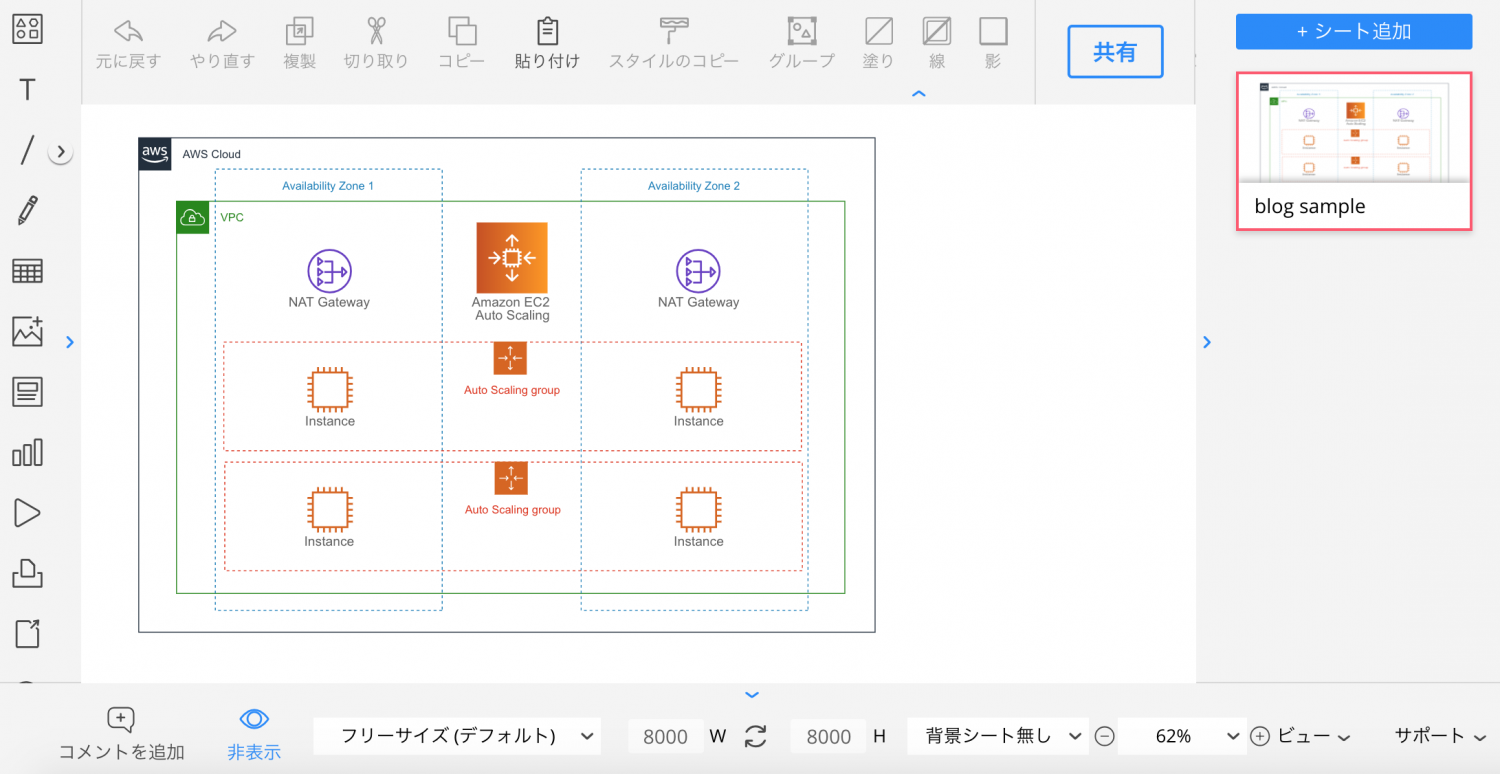
Task: Click the bar chart icon
Action: point(27,453)
